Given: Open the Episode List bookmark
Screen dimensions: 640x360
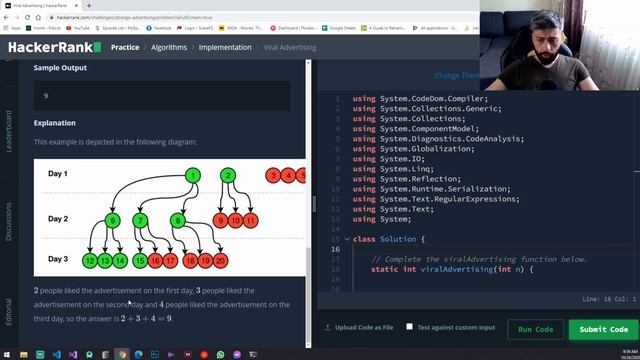Looking at the screenshot, I should pyautogui.click(x=118, y=28).
